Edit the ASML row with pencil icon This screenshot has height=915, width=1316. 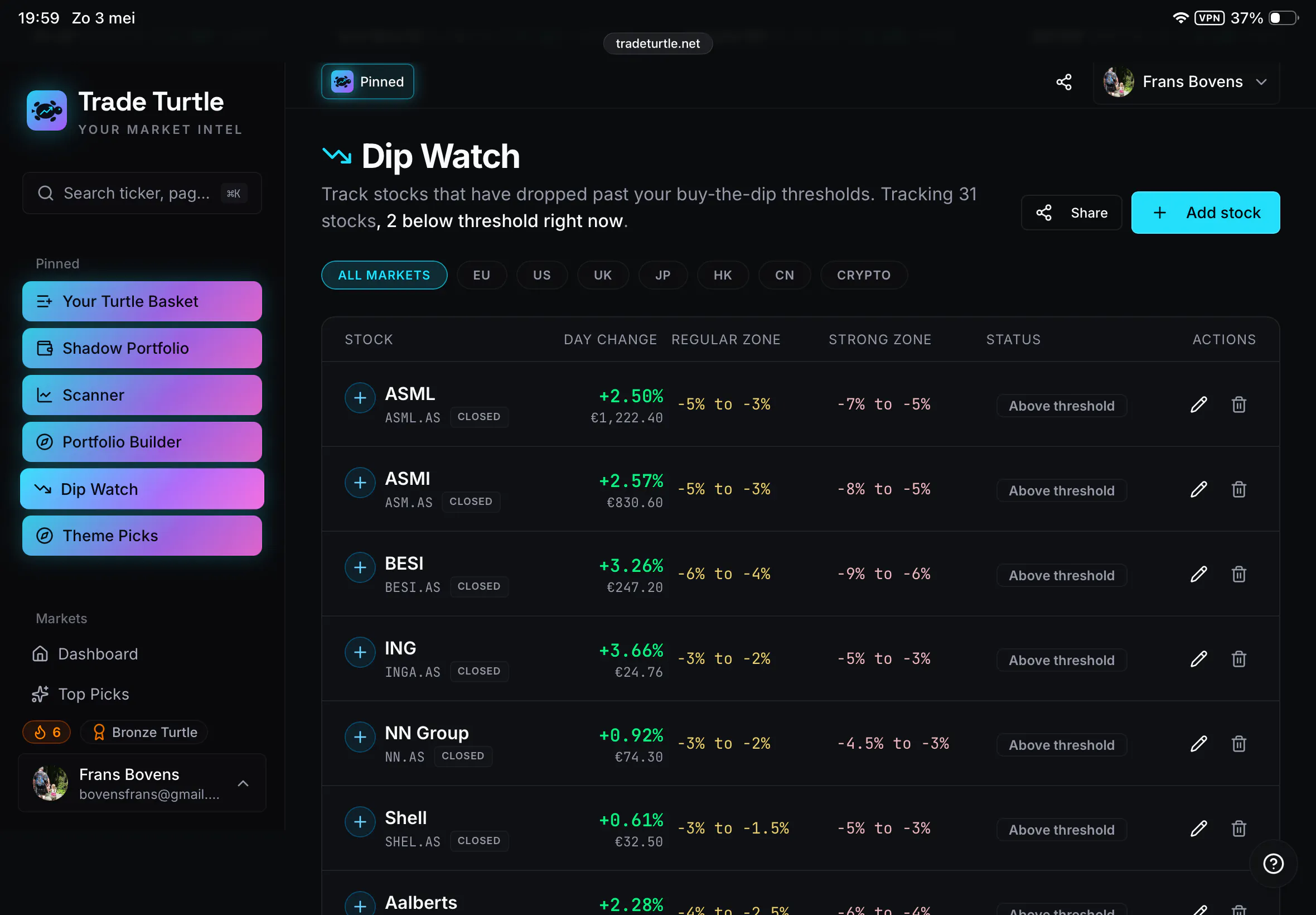coord(1198,404)
